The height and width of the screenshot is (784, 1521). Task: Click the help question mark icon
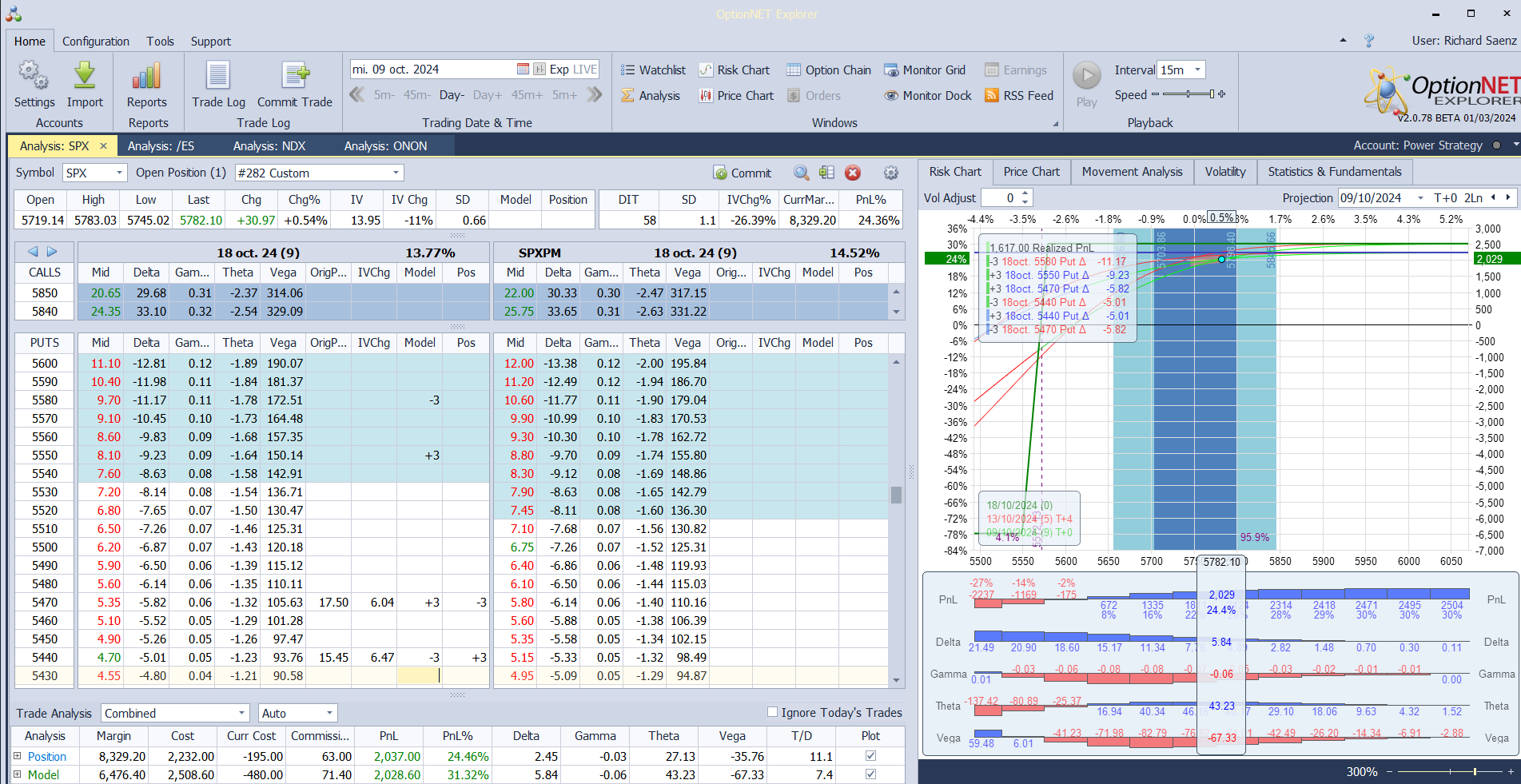point(1369,41)
